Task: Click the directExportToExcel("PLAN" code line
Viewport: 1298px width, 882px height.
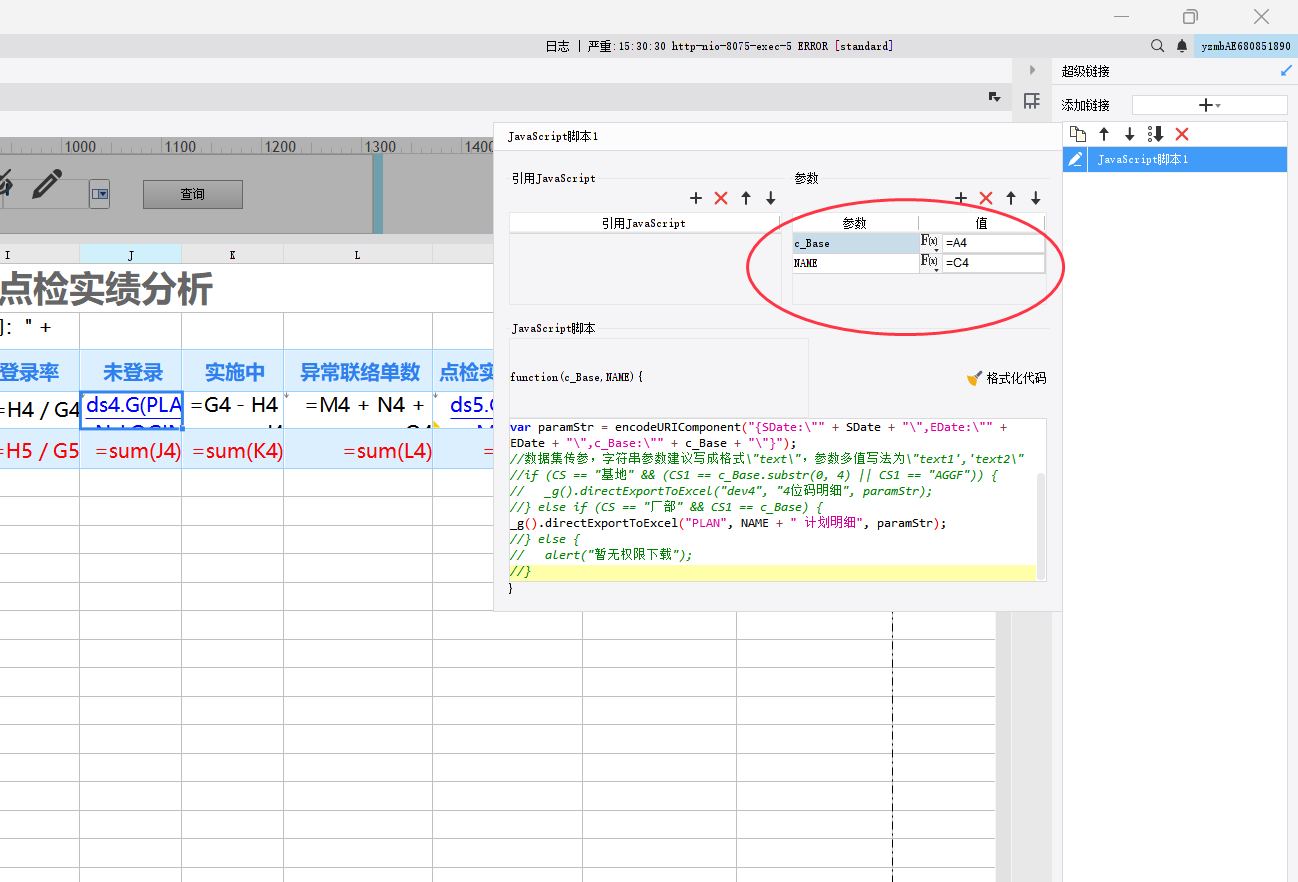Action: coord(728,523)
